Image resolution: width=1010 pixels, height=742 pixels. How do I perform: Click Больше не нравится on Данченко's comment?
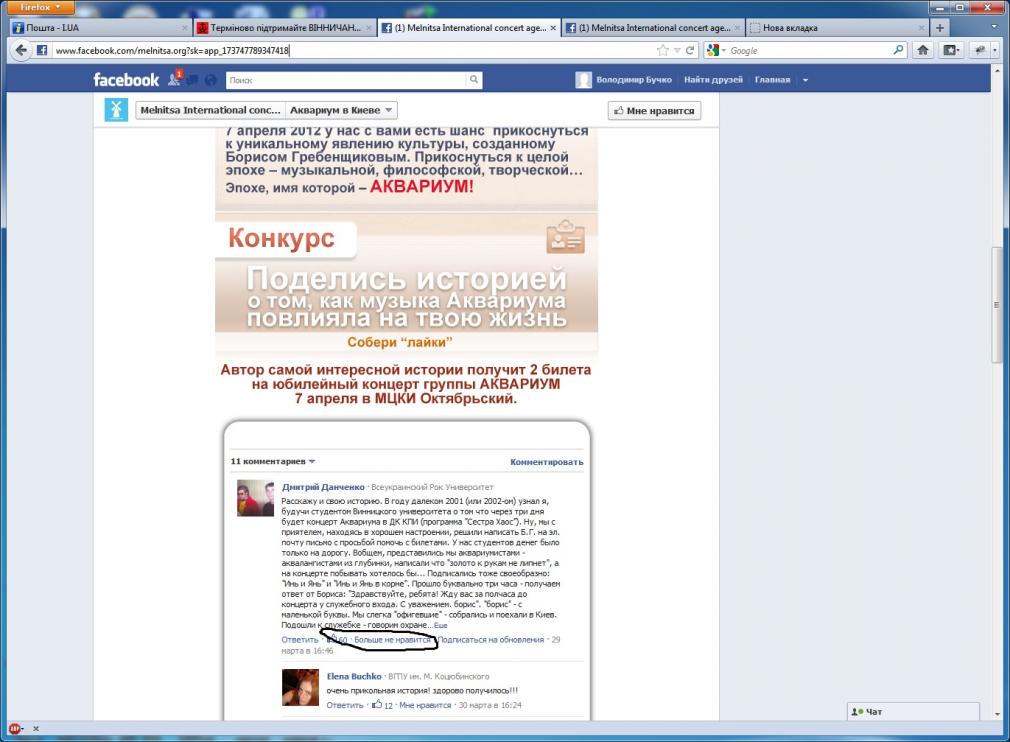[x=392, y=640]
